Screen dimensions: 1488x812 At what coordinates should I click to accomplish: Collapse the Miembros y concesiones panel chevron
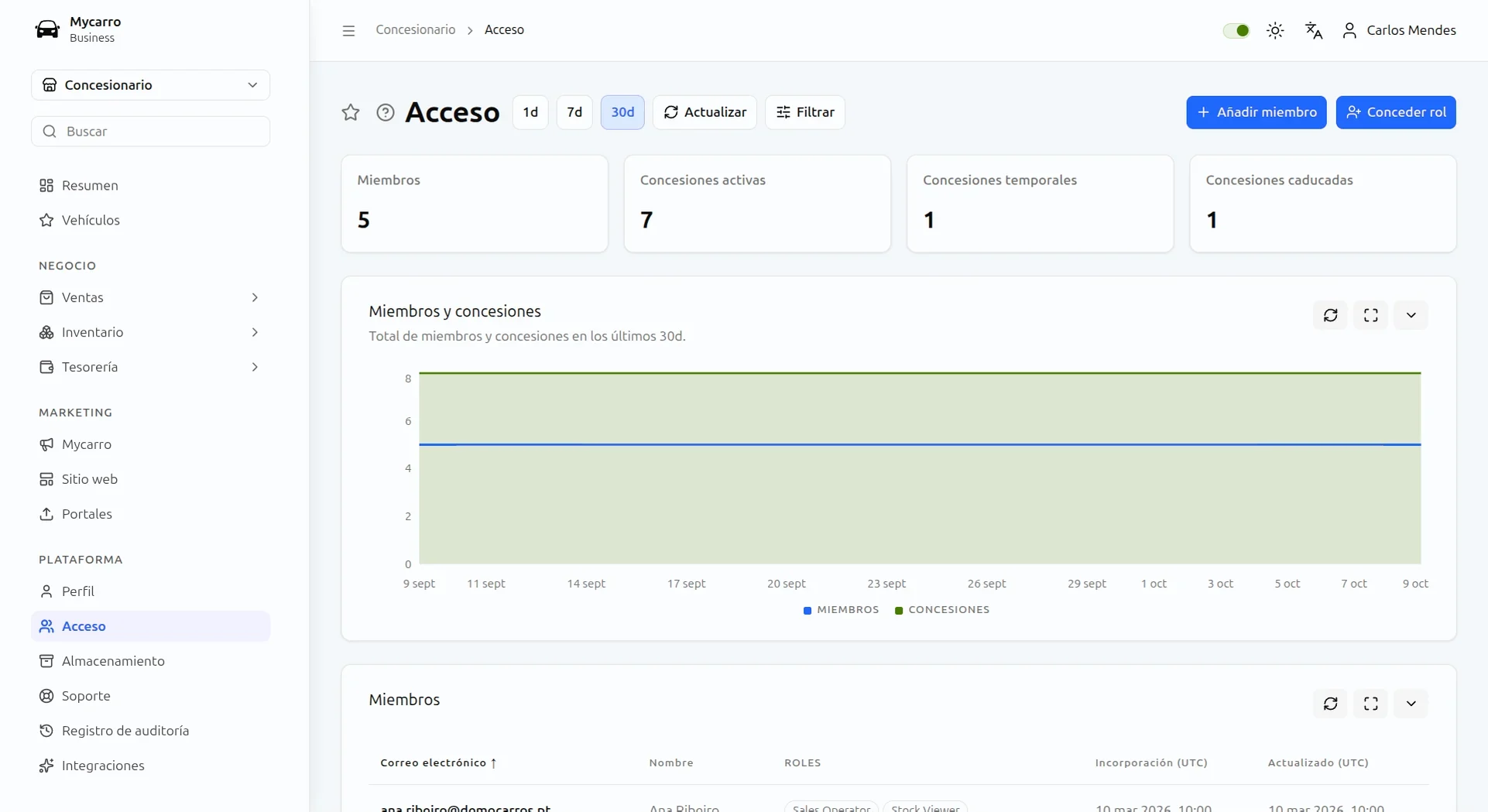click(x=1411, y=315)
